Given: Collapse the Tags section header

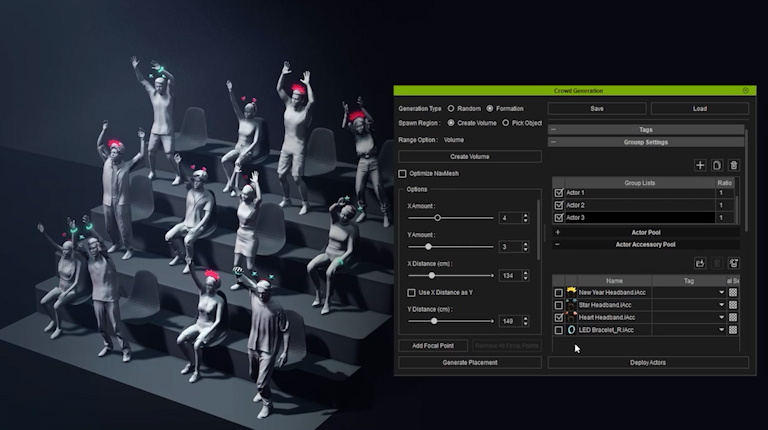Looking at the screenshot, I should pos(554,130).
